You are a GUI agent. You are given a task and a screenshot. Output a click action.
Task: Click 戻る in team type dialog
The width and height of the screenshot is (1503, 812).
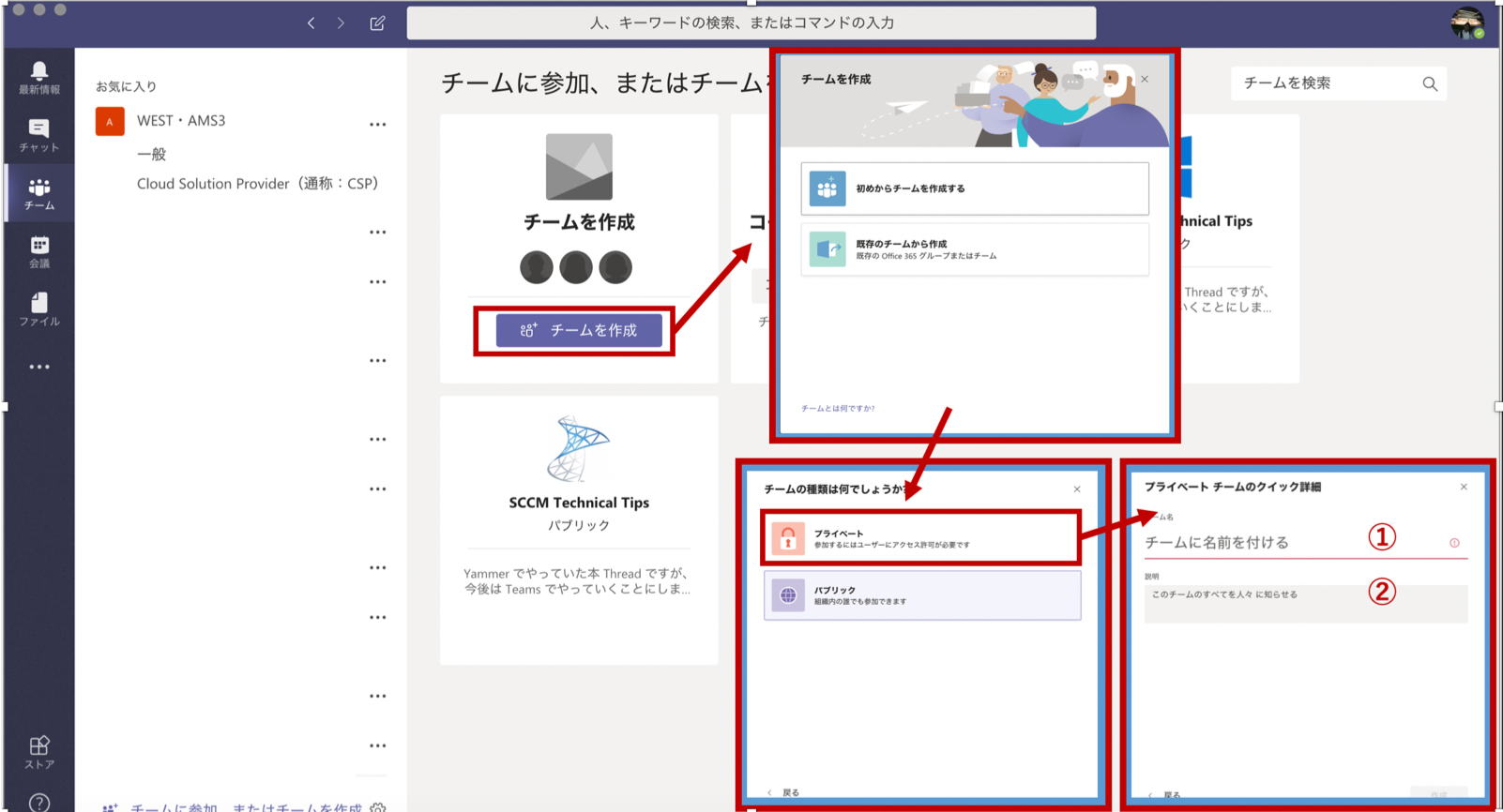[783, 792]
